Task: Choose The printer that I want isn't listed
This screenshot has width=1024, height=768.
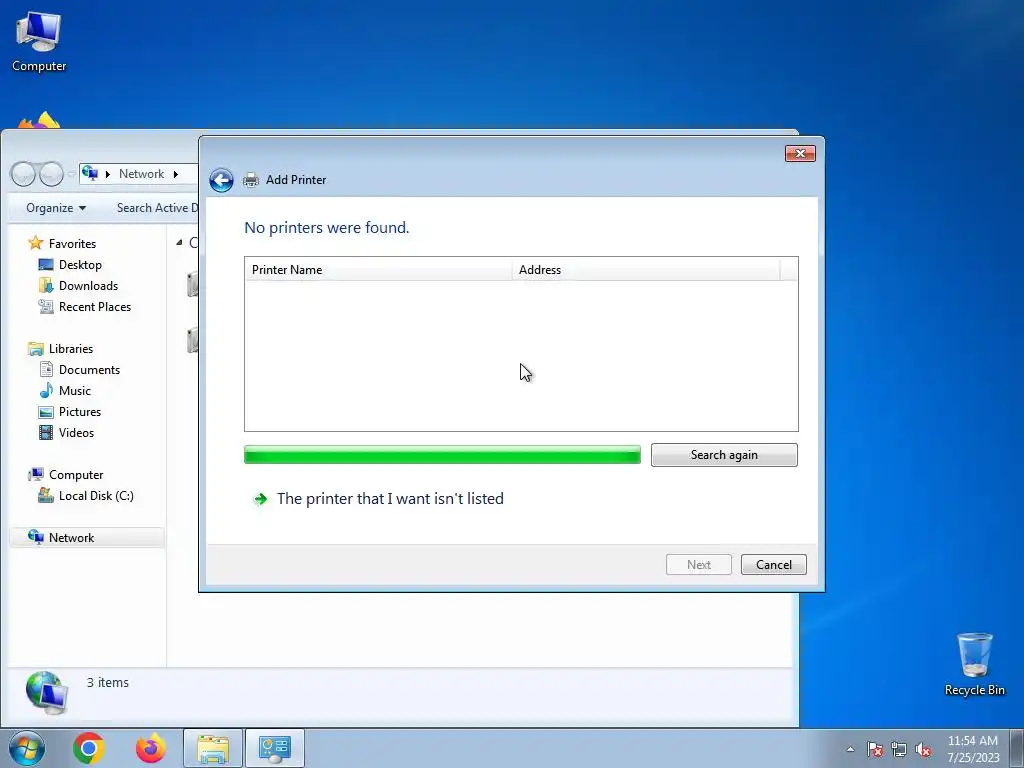Action: point(390,498)
